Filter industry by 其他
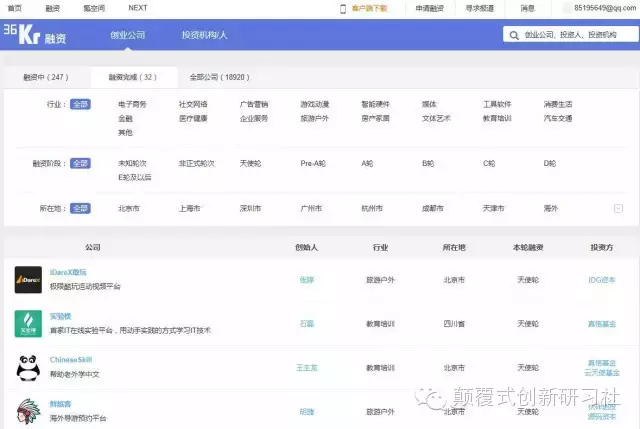The height and width of the screenshot is (429, 640). [125, 132]
